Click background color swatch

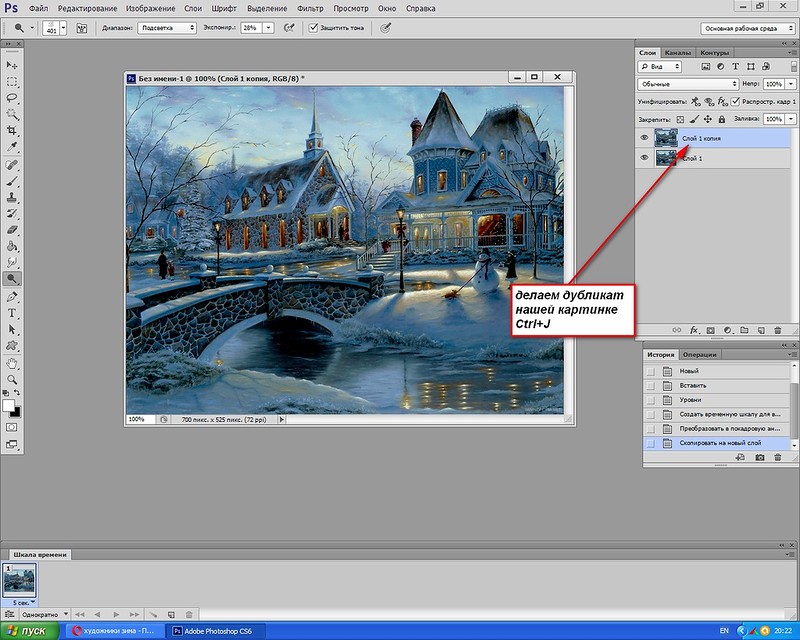(x=16, y=412)
